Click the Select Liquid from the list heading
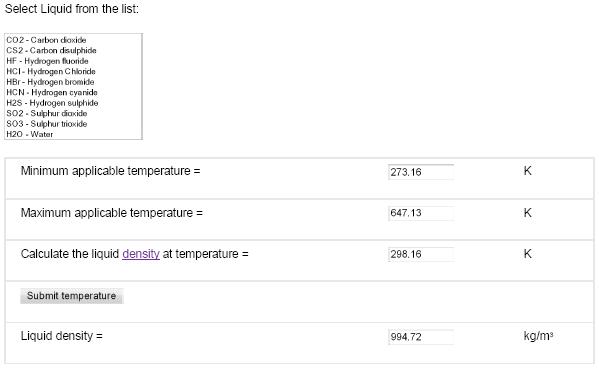 [x=72, y=8]
